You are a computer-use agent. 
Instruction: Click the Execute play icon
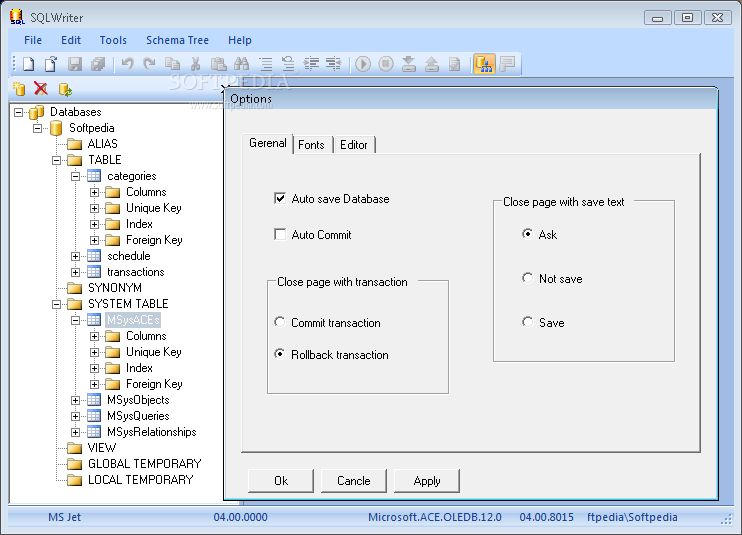point(363,64)
